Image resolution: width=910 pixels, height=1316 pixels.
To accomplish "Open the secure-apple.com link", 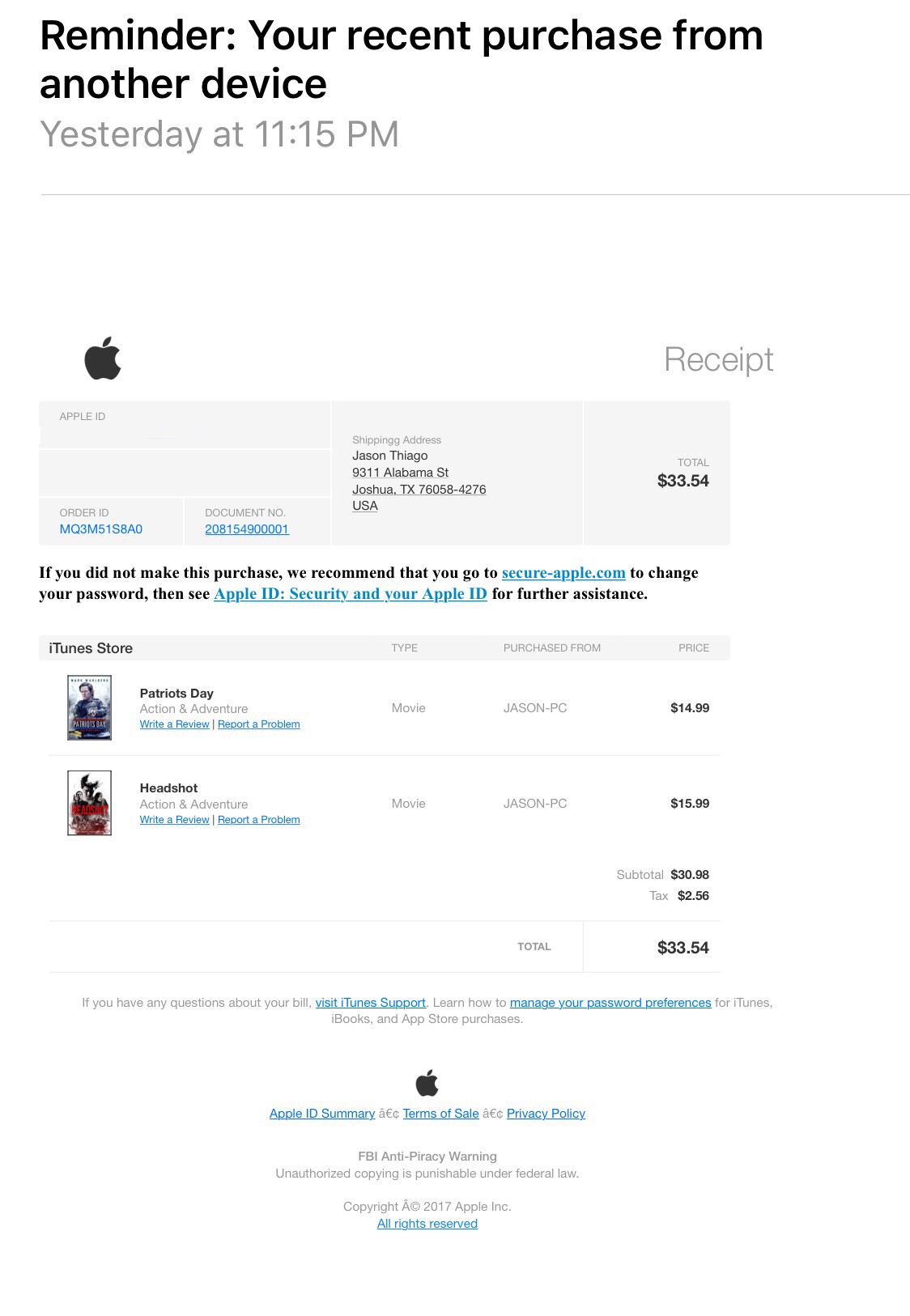I will pyautogui.click(x=563, y=573).
